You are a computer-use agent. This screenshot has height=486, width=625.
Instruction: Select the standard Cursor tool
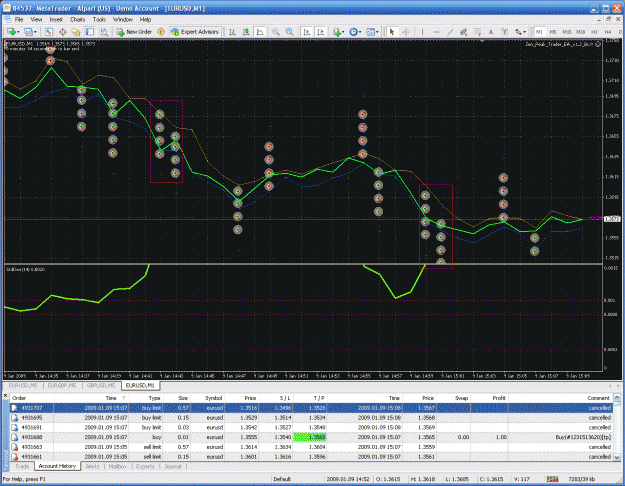click(392, 32)
